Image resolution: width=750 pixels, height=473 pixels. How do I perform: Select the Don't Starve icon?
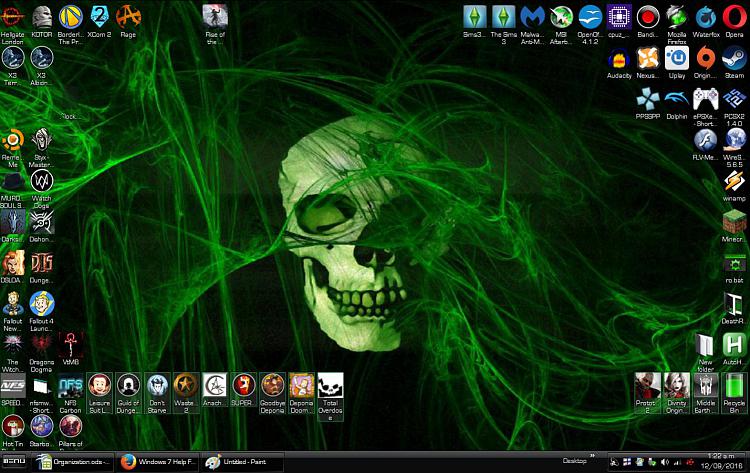(x=157, y=393)
